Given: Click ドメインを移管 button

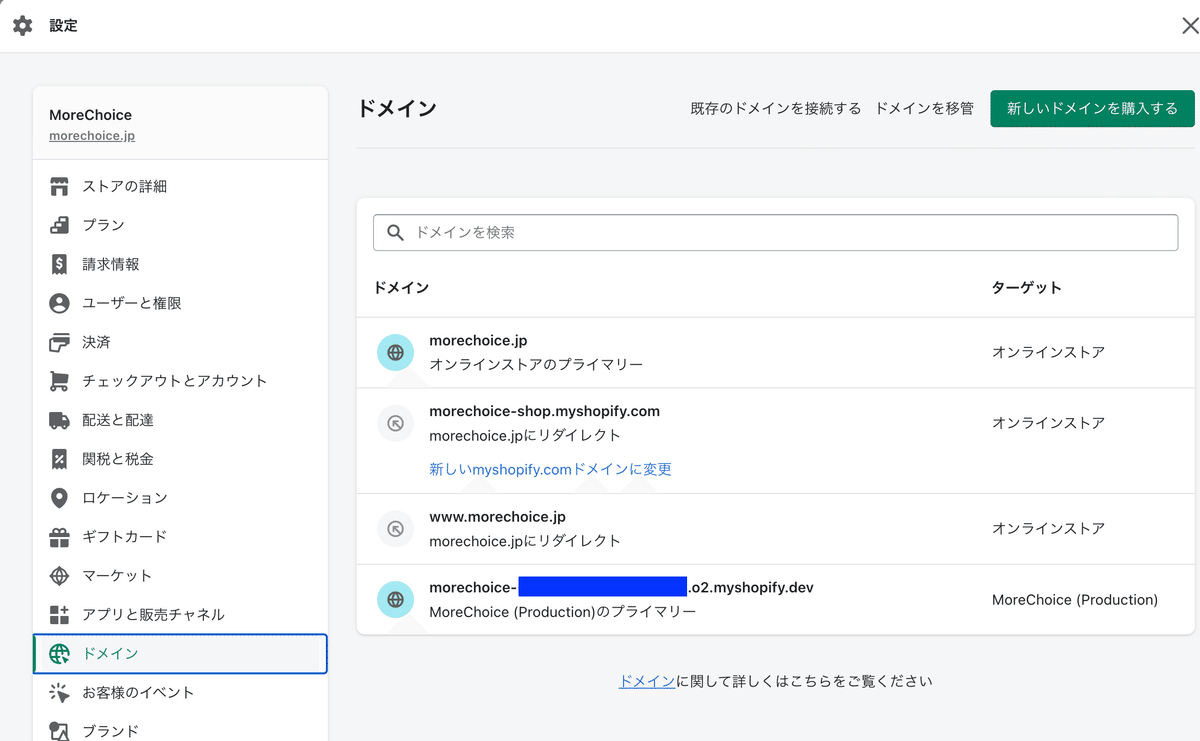Looking at the screenshot, I should [x=925, y=108].
